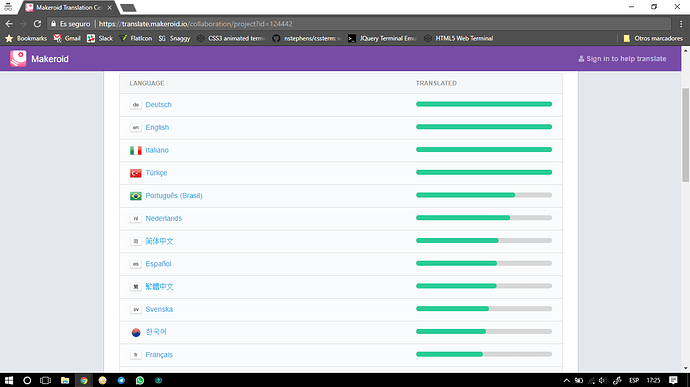This screenshot has width=690, height=387.
Task: Click the page vertical scrollbar thumb
Action: (x=686, y=135)
